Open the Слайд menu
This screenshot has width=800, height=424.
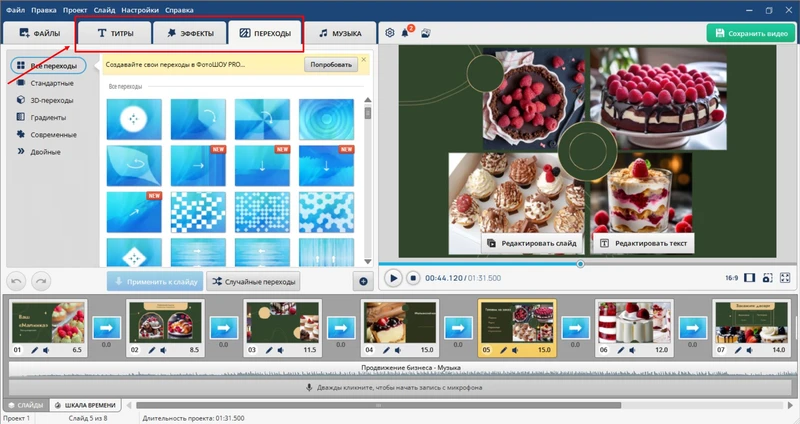click(x=104, y=10)
